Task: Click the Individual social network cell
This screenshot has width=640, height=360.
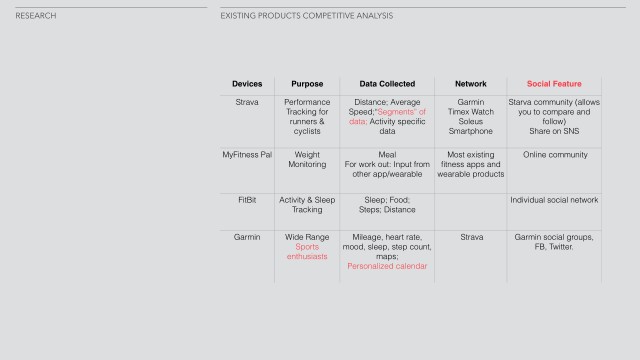Action: (554, 200)
